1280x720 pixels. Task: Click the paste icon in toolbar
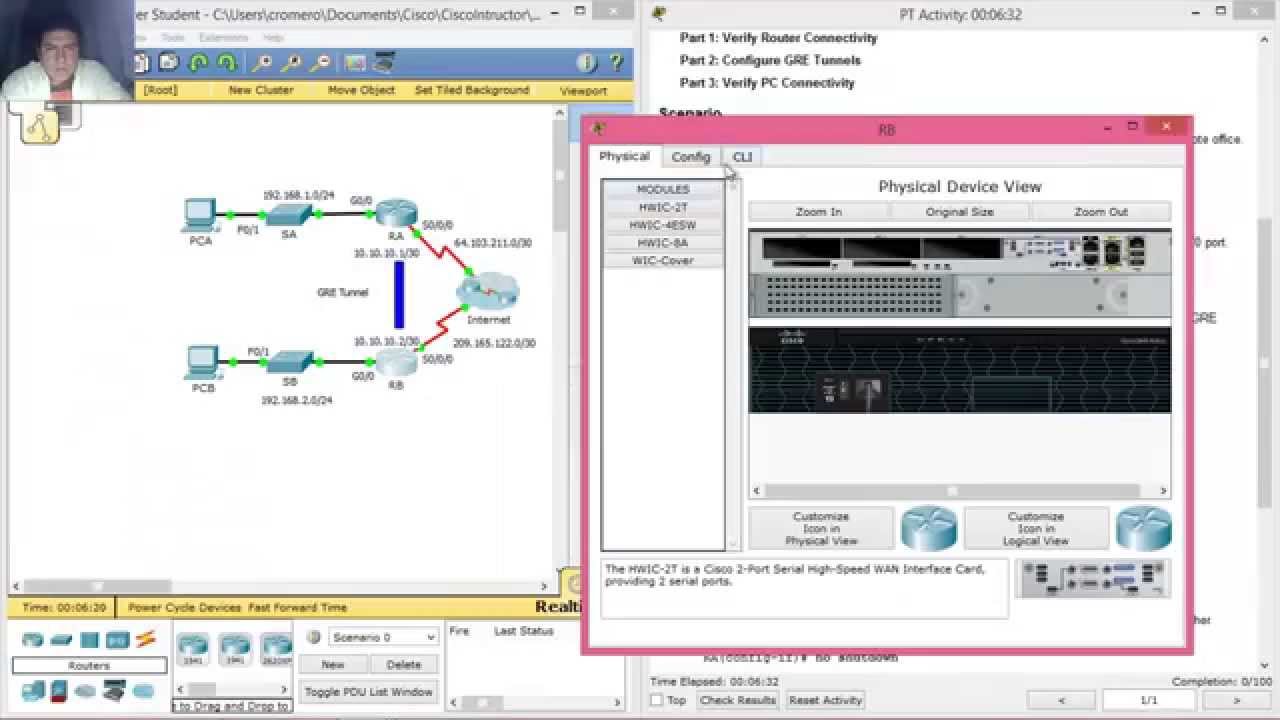(168, 63)
